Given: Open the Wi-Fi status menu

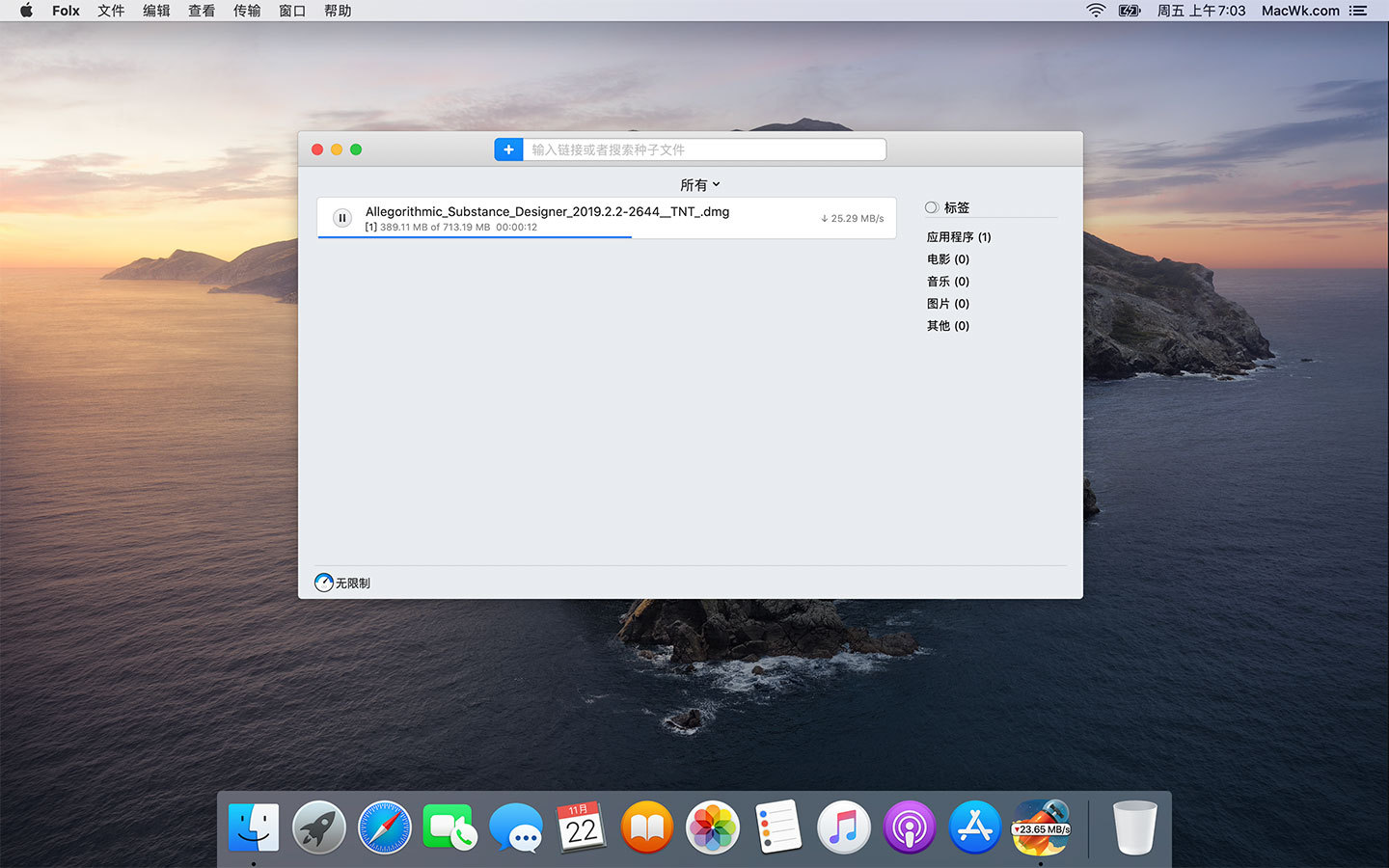Looking at the screenshot, I should point(1096,11).
